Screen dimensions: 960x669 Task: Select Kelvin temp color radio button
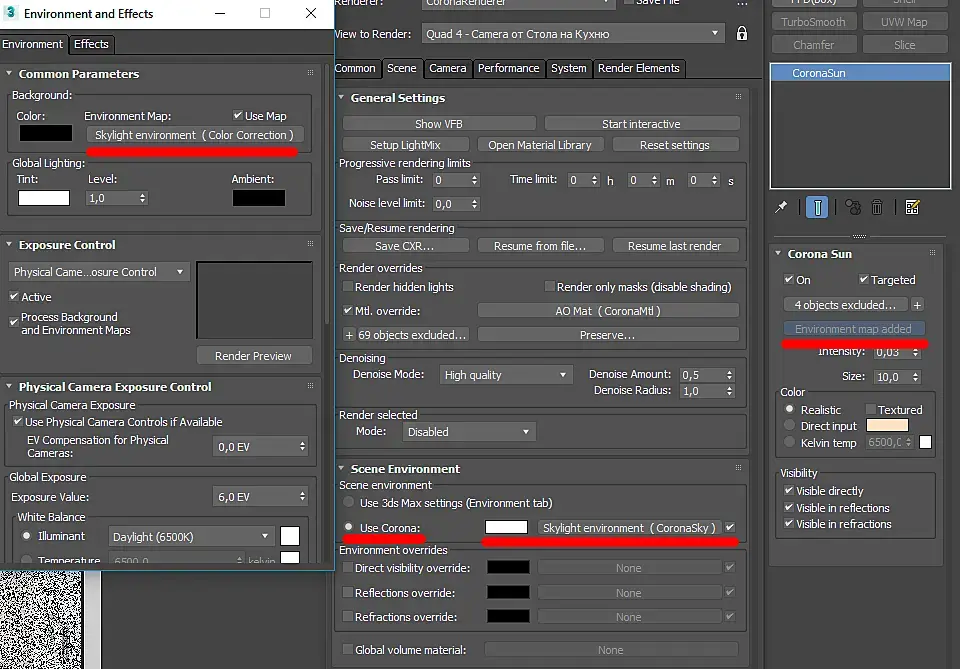789,442
